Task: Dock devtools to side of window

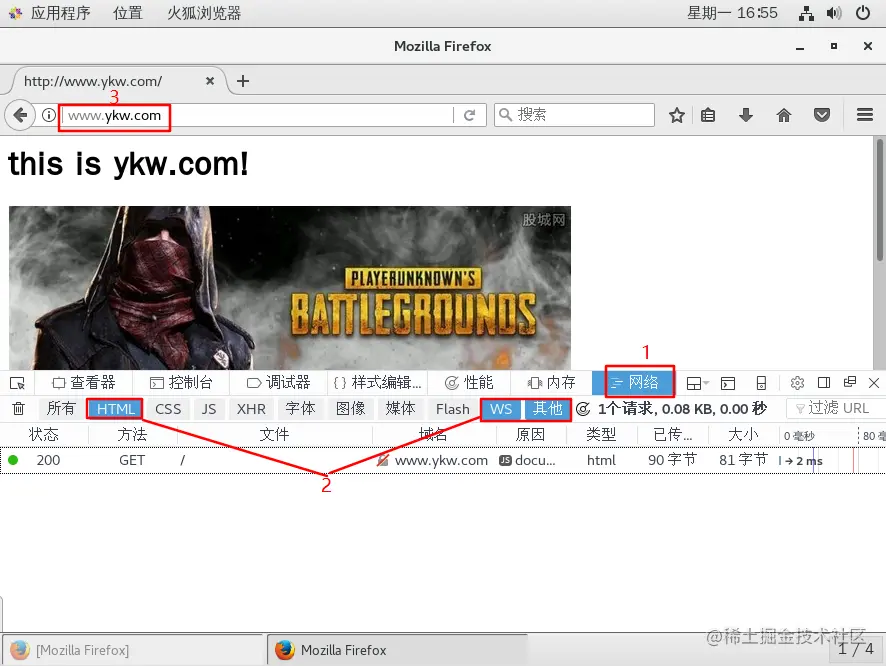Action: coord(824,383)
